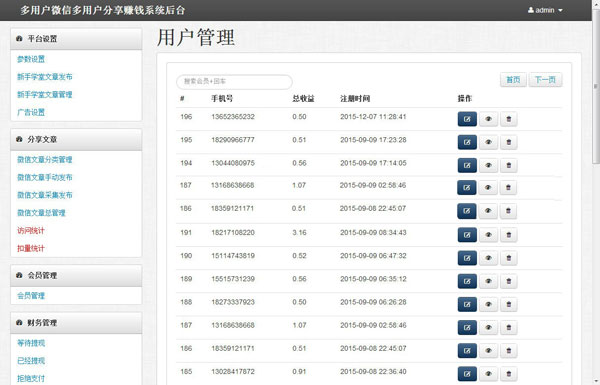Collapse the 平台设置 panel header
Image resolution: width=600 pixels, height=385 pixels.
click(x=76, y=39)
